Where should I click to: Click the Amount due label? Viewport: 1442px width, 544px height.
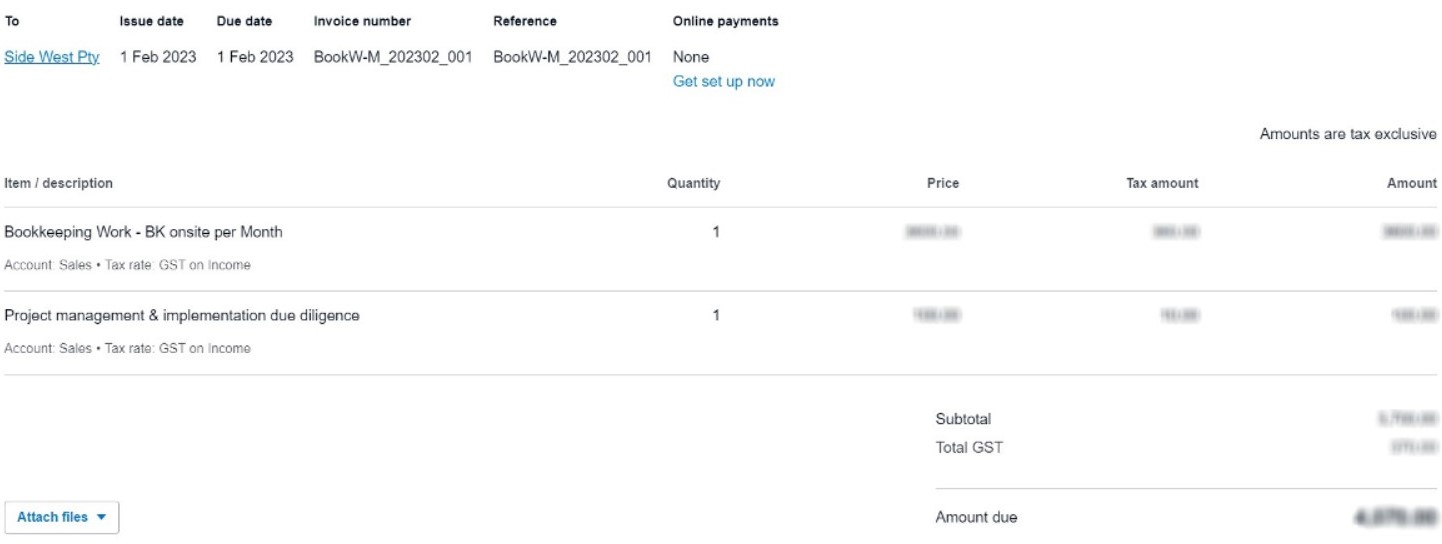[976, 517]
